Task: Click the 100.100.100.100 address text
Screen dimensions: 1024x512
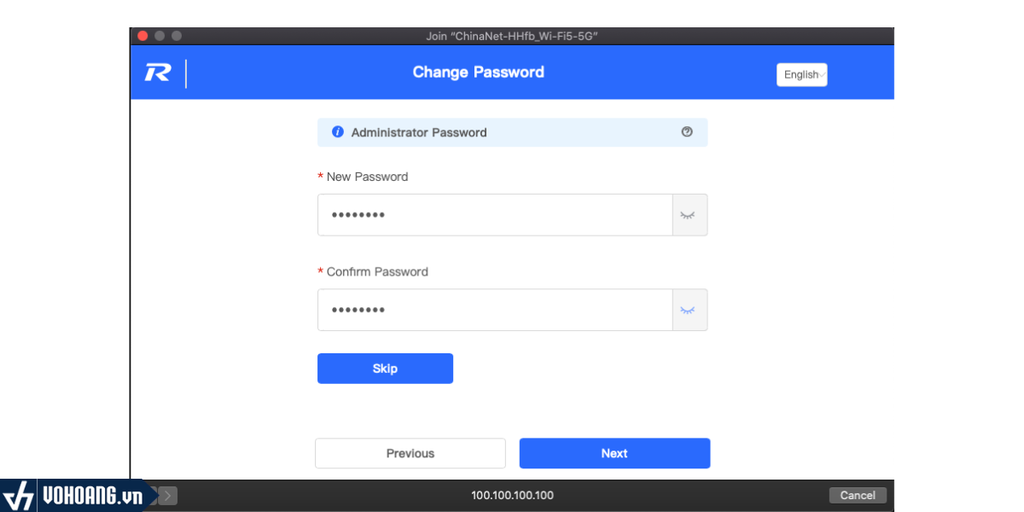Action: (x=512, y=495)
